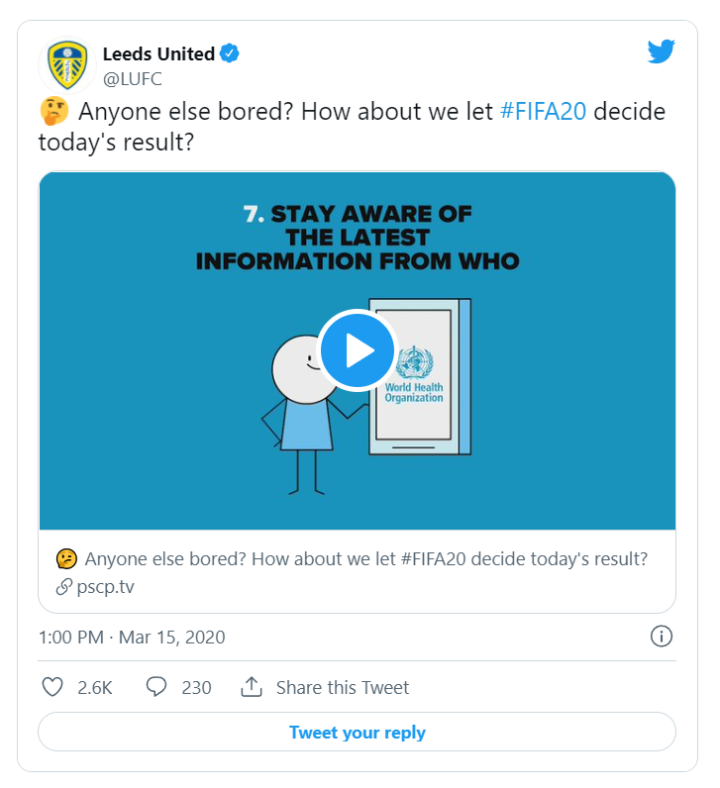Screen dimensions: 720x788
Task: Open the 1:00 PM Mar 15, 2020 timestamp
Action: click(132, 637)
